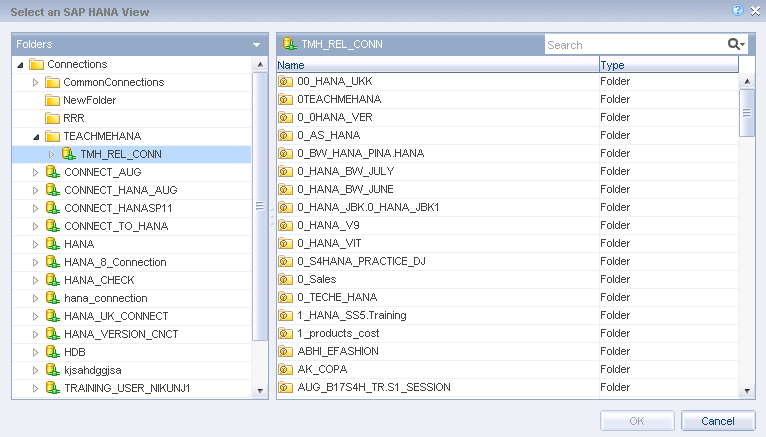Select the AUG_B17S4H_TR.S1_SESSION row
Image resolution: width=766 pixels, height=437 pixels.
508,387
